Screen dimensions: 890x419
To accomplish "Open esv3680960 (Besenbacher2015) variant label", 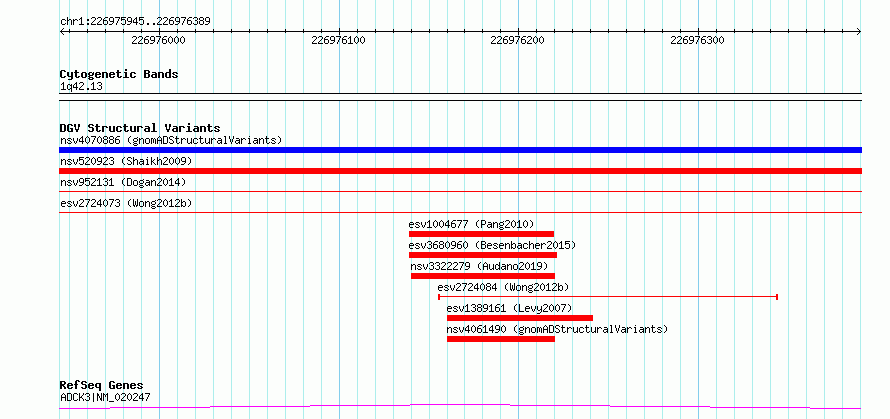I will click(x=492, y=245).
